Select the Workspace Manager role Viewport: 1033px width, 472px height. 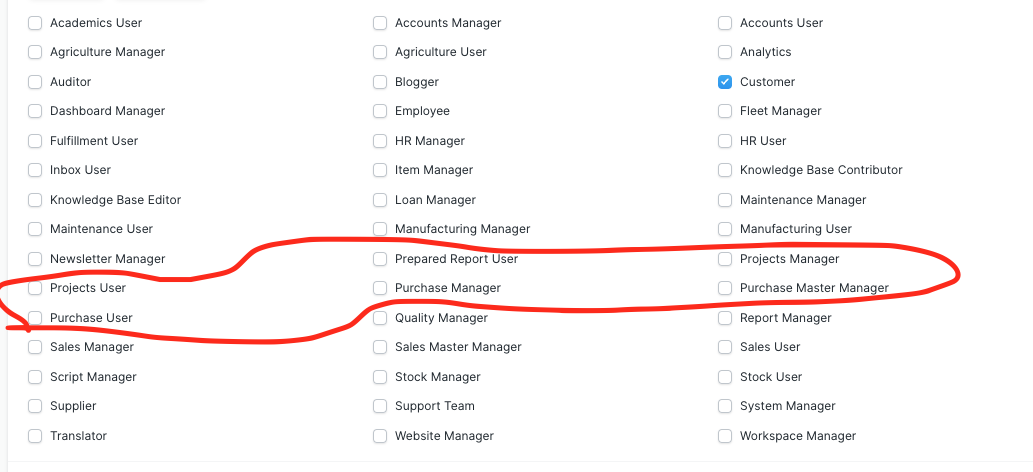click(x=725, y=436)
